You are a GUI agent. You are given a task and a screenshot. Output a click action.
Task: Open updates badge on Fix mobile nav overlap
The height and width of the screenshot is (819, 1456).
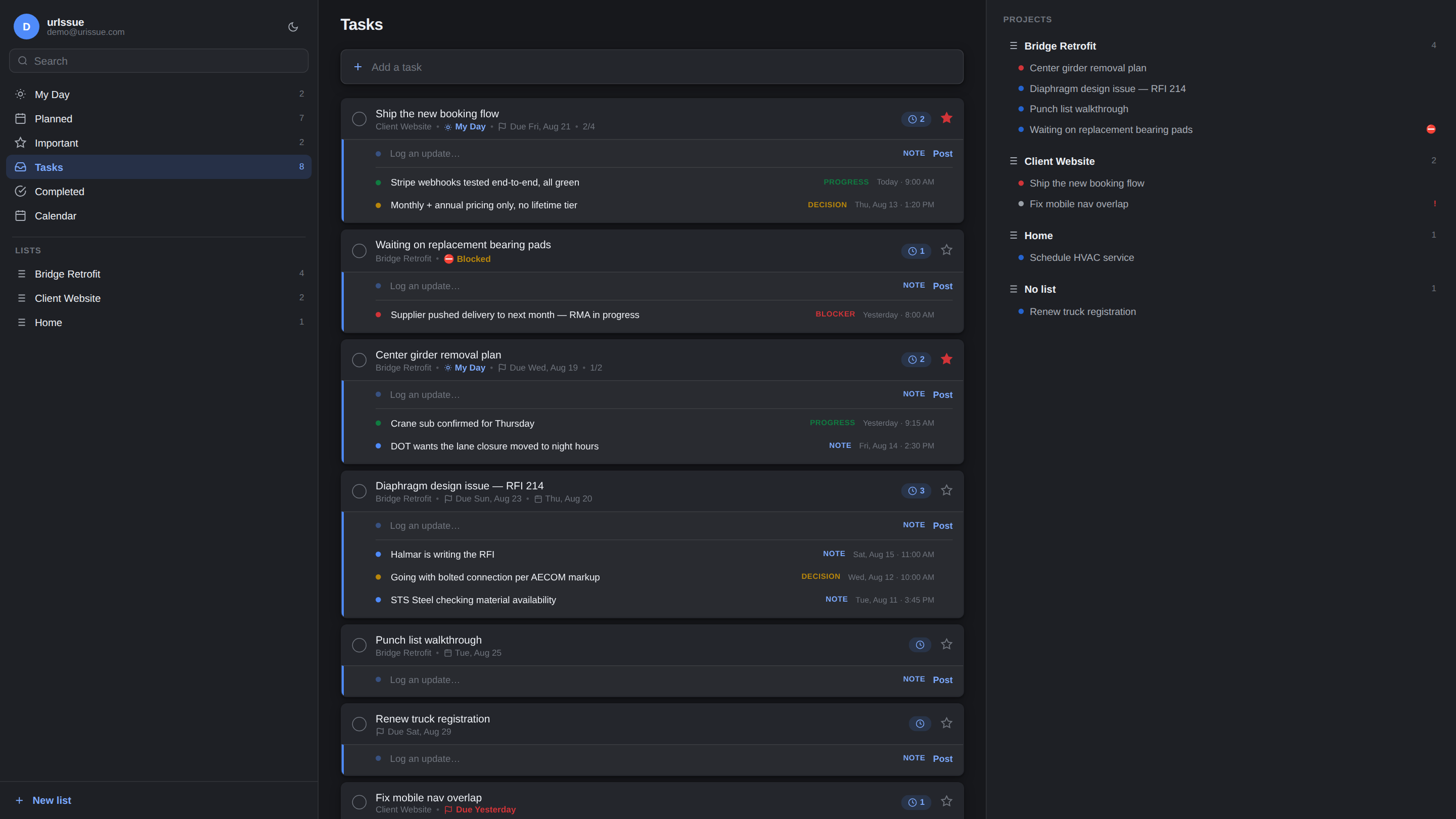click(916, 802)
